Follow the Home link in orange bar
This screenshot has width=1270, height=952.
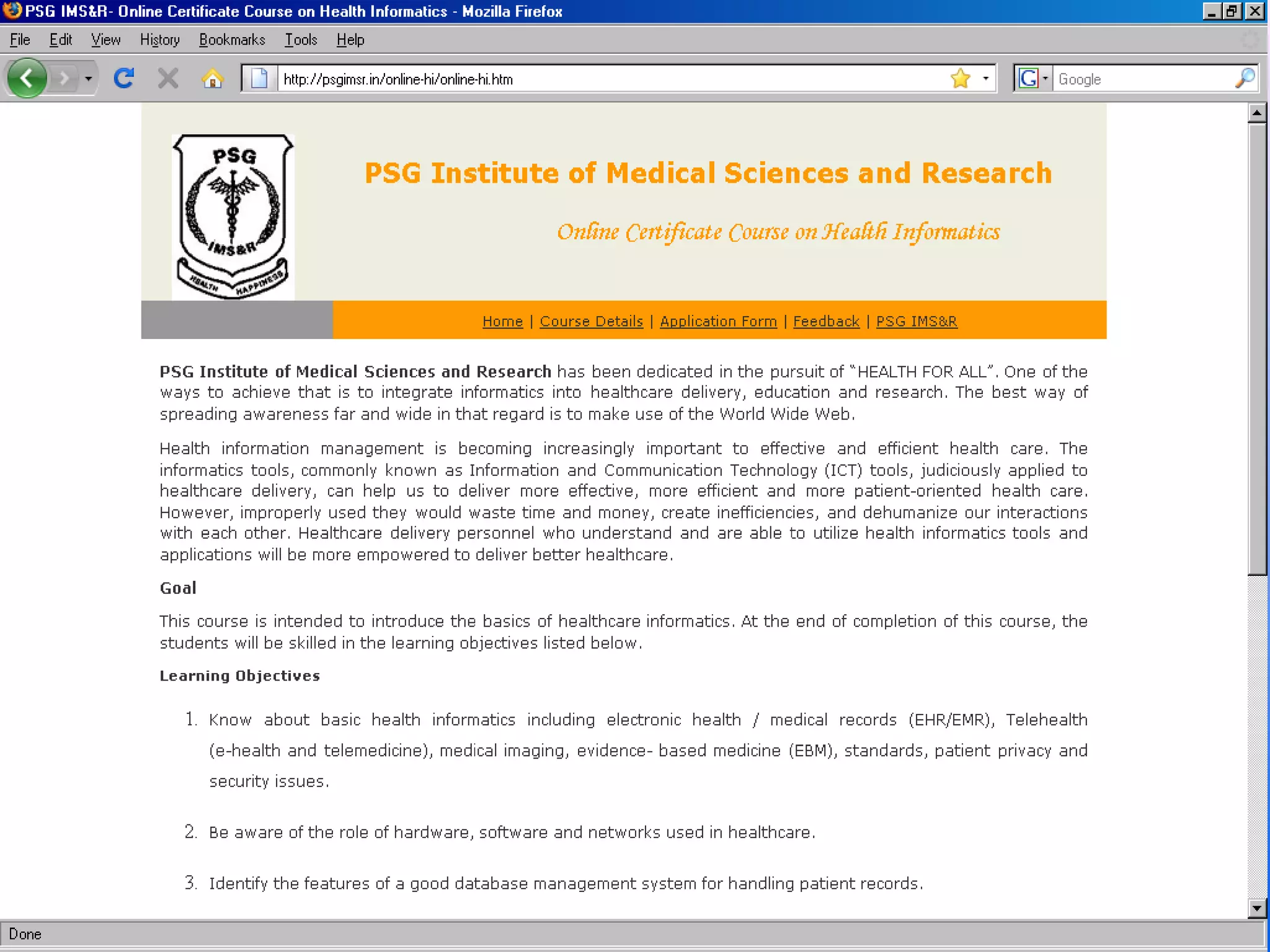click(x=503, y=321)
